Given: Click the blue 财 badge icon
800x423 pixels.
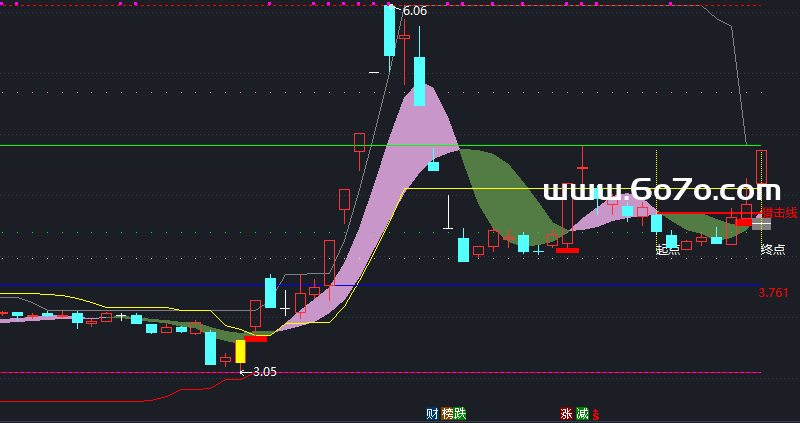Looking at the screenshot, I should pyautogui.click(x=432, y=414).
